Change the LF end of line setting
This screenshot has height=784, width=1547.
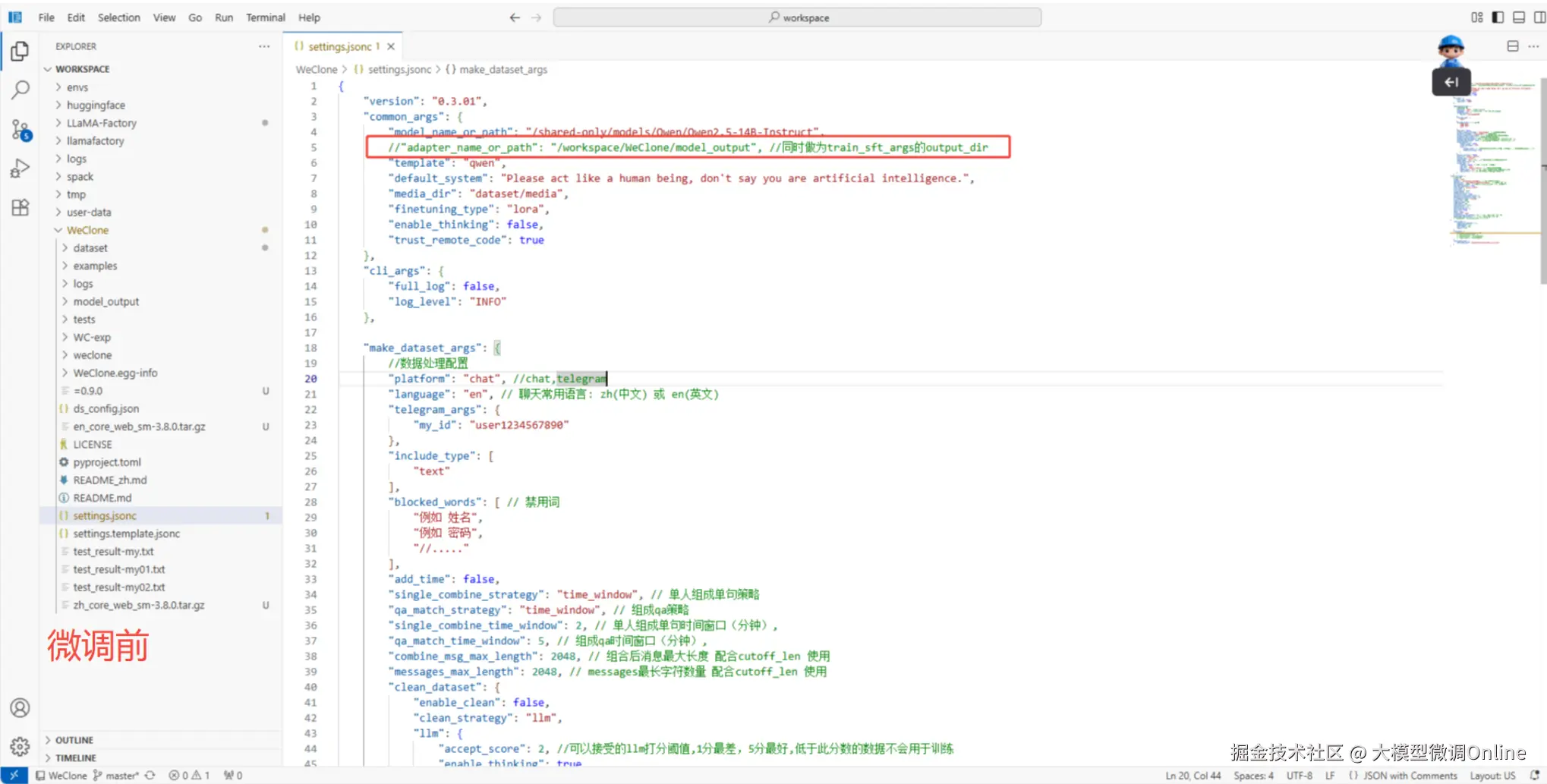[x=1330, y=775]
